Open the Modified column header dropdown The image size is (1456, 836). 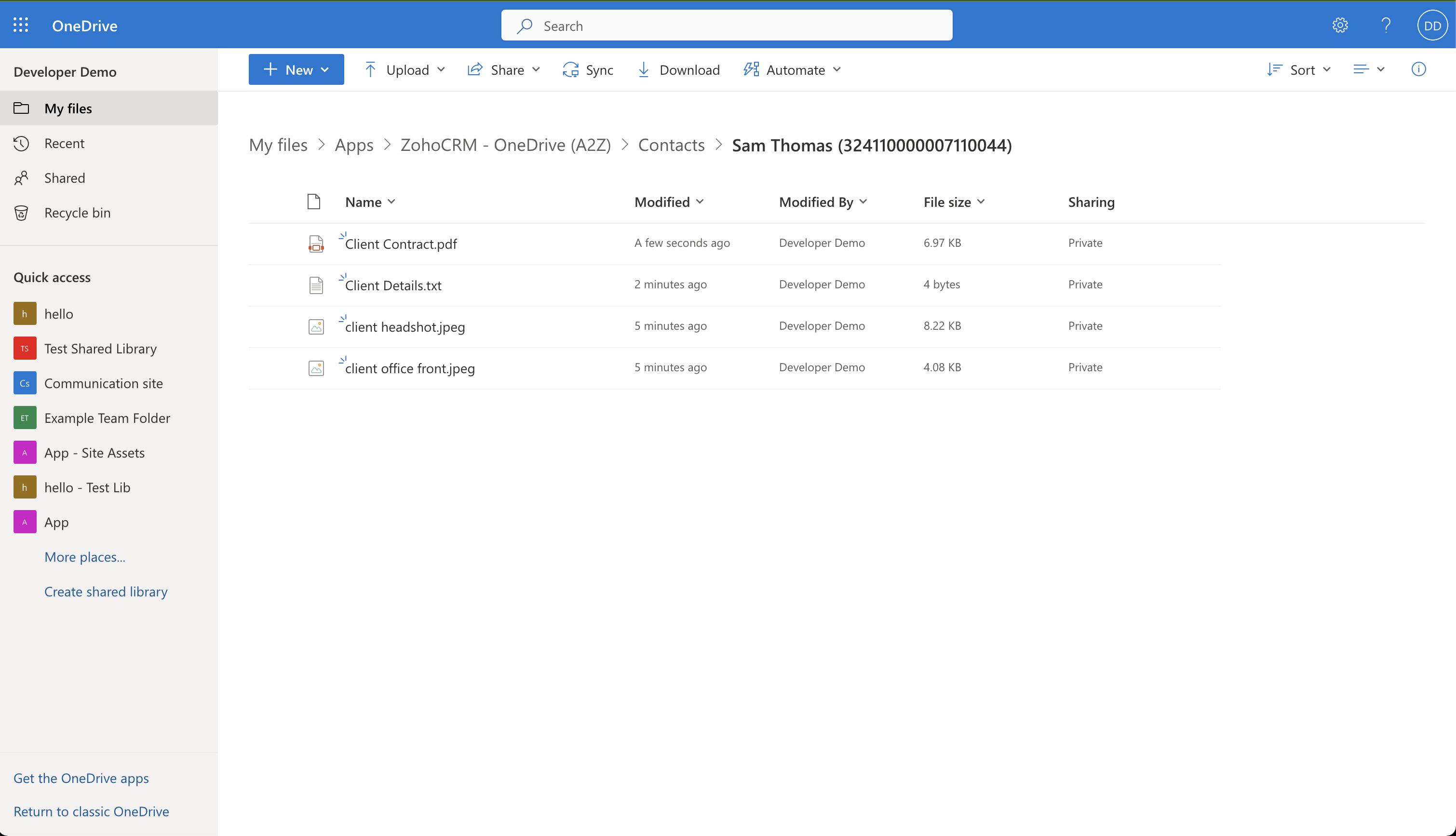(x=669, y=202)
